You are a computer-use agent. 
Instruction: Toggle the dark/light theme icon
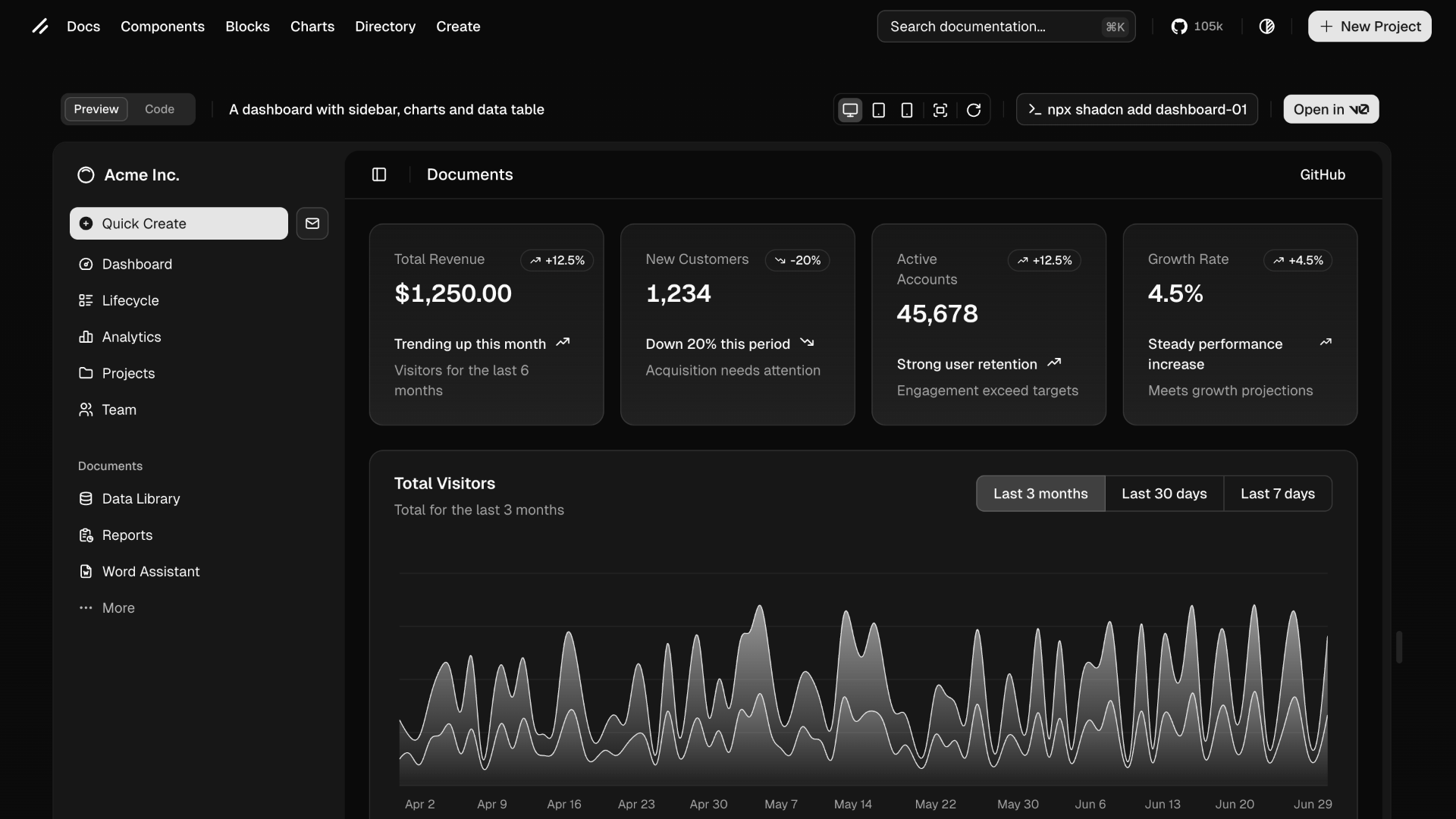click(x=1266, y=27)
